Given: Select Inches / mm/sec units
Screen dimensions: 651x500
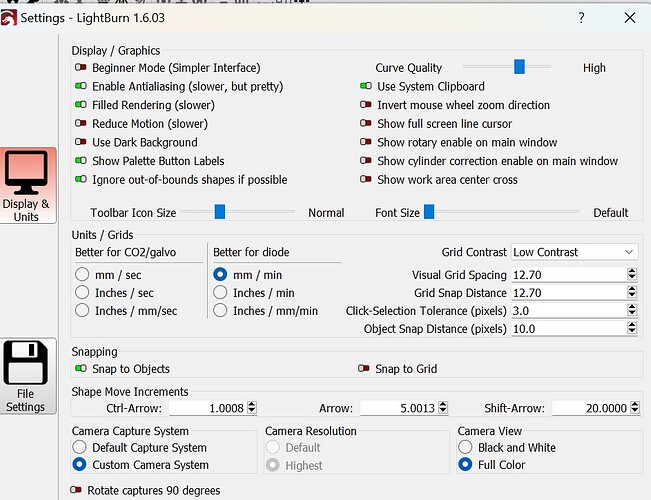Looking at the screenshot, I should coord(82,310).
